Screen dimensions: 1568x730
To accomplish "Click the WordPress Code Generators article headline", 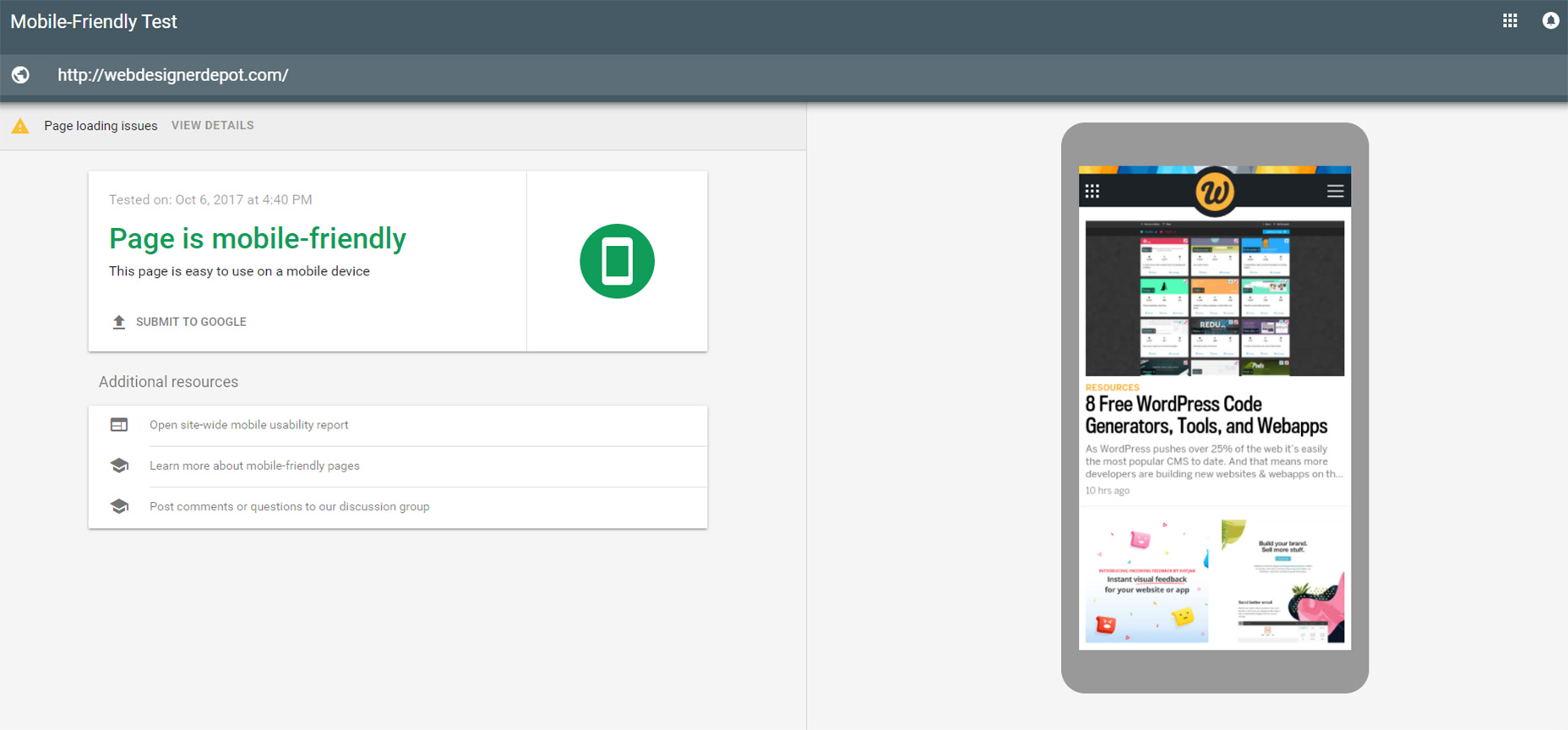I will click(x=1206, y=415).
